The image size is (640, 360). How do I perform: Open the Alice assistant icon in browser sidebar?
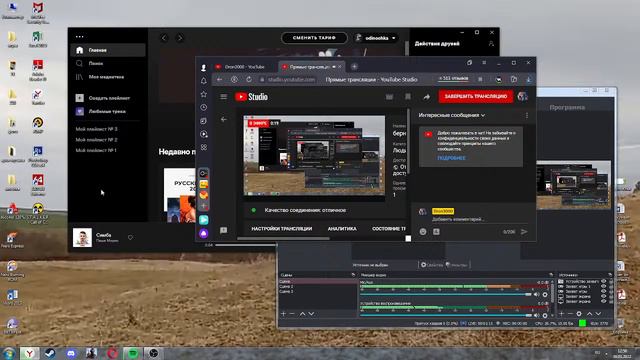coord(204,233)
